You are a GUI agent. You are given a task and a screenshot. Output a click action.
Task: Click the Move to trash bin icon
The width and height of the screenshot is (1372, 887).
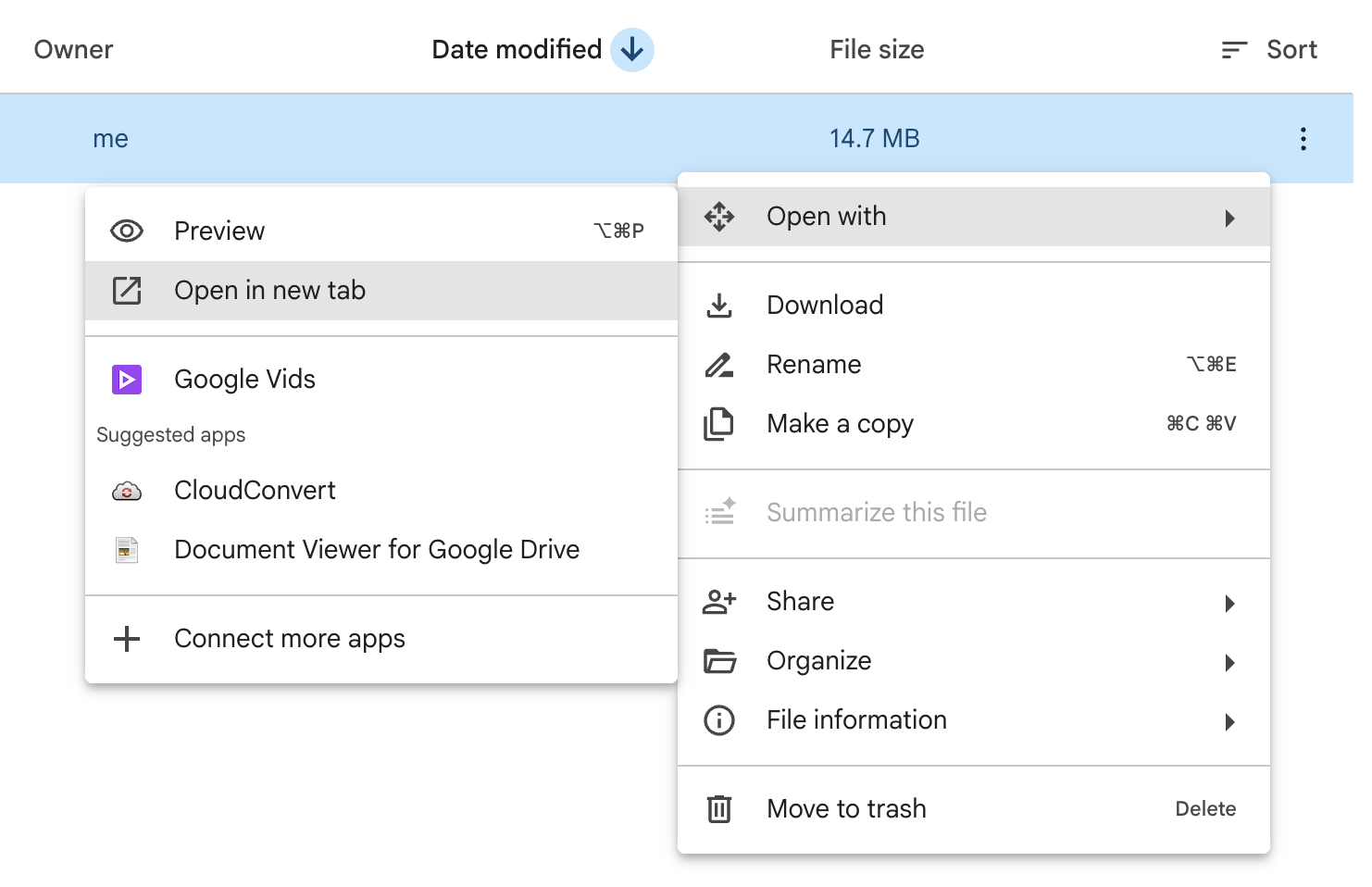[x=719, y=809]
